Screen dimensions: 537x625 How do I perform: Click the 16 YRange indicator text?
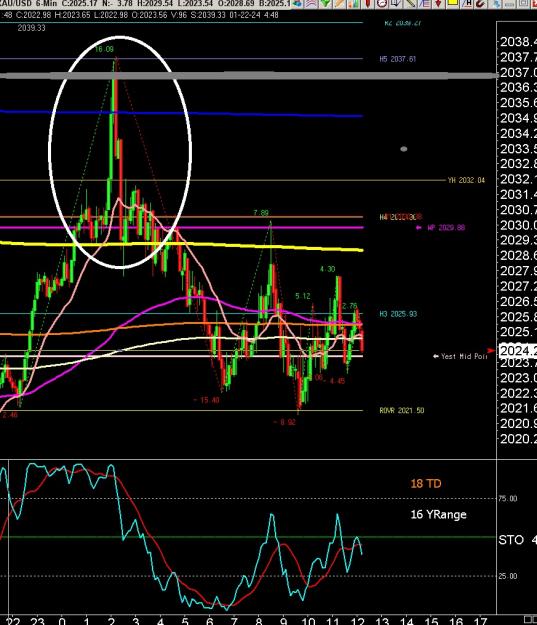pyautogui.click(x=439, y=514)
